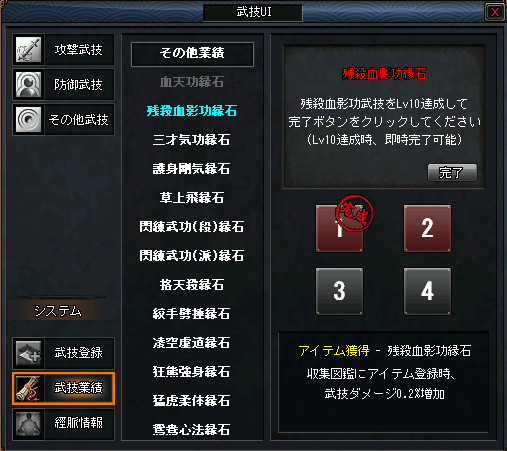Viewport: 507px width, 451px height.
Task: Open 武技登録 via its icon
Action: tap(29, 353)
